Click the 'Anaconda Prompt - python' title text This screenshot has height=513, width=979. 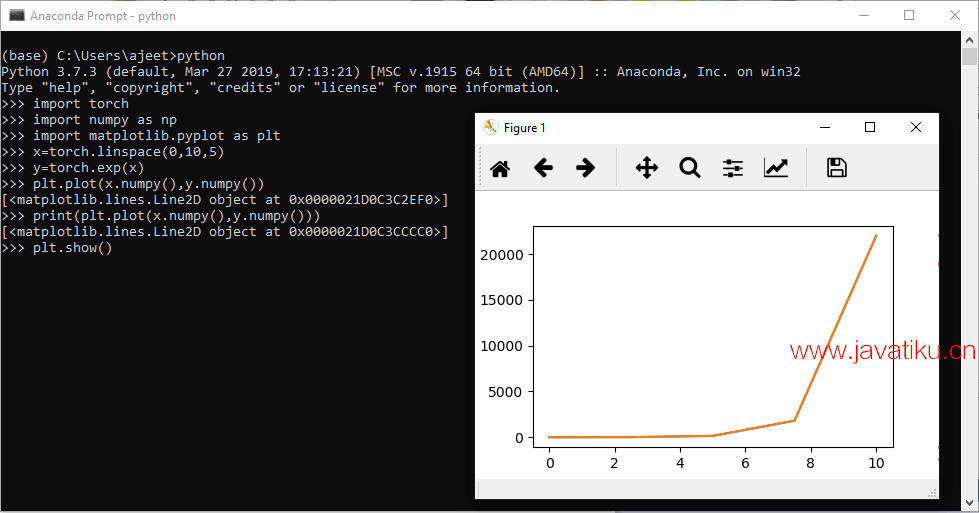click(x=103, y=16)
